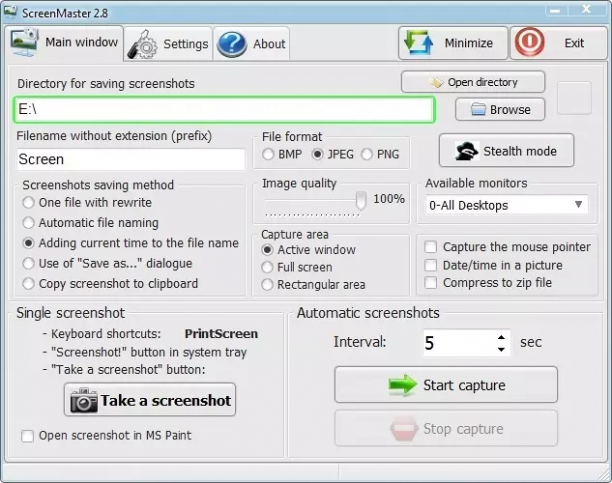Click the Open directory button
Image resolution: width=612 pixels, height=483 pixels.
pos(473,82)
